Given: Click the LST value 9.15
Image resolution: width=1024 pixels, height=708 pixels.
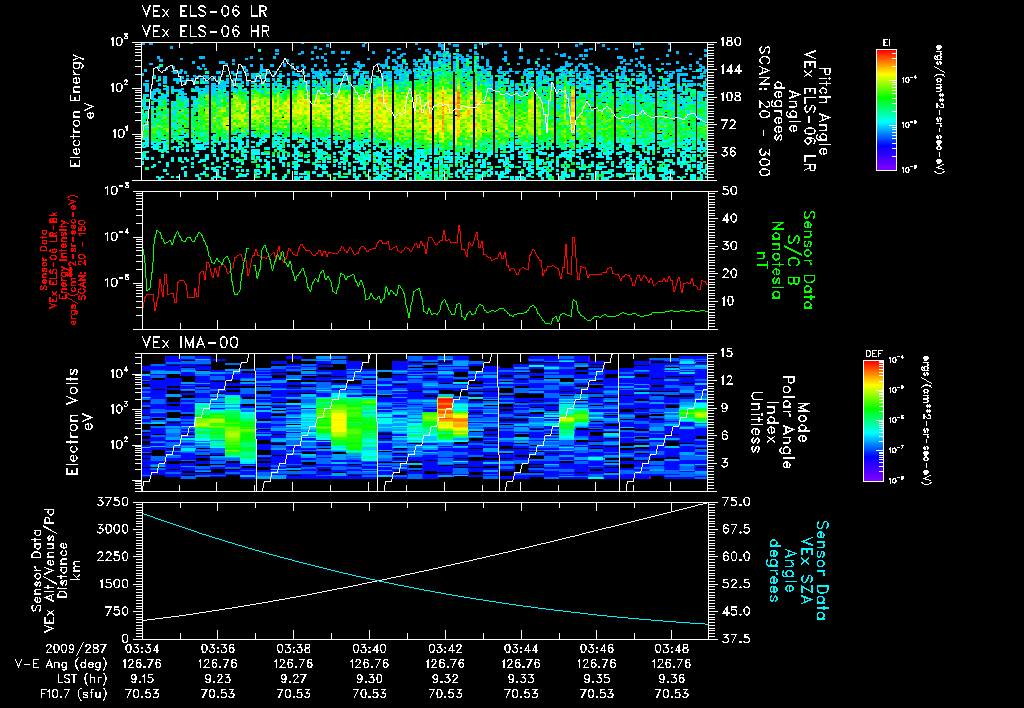Looking at the screenshot, I should pos(142,679).
